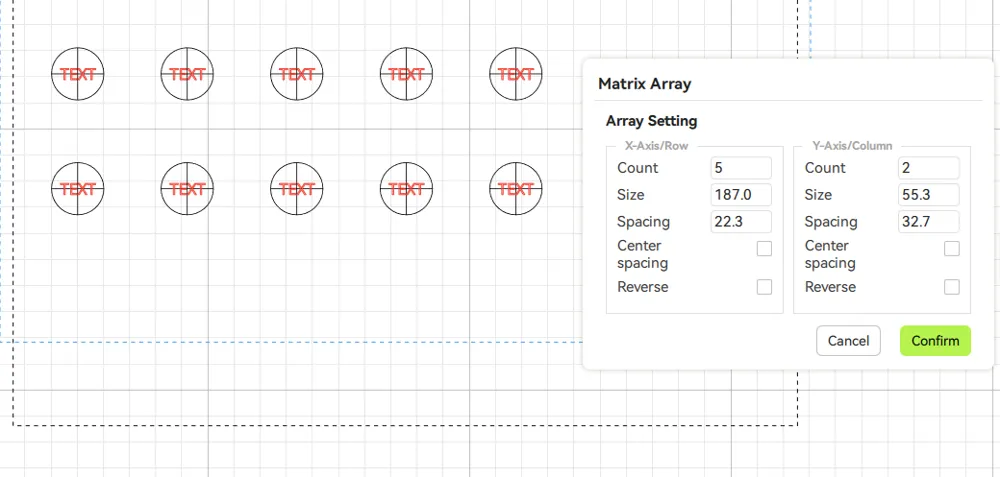Select the Y-Axis/Column group label
Viewport: 1000px width, 477px height.
pyautogui.click(x=852, y=145)
